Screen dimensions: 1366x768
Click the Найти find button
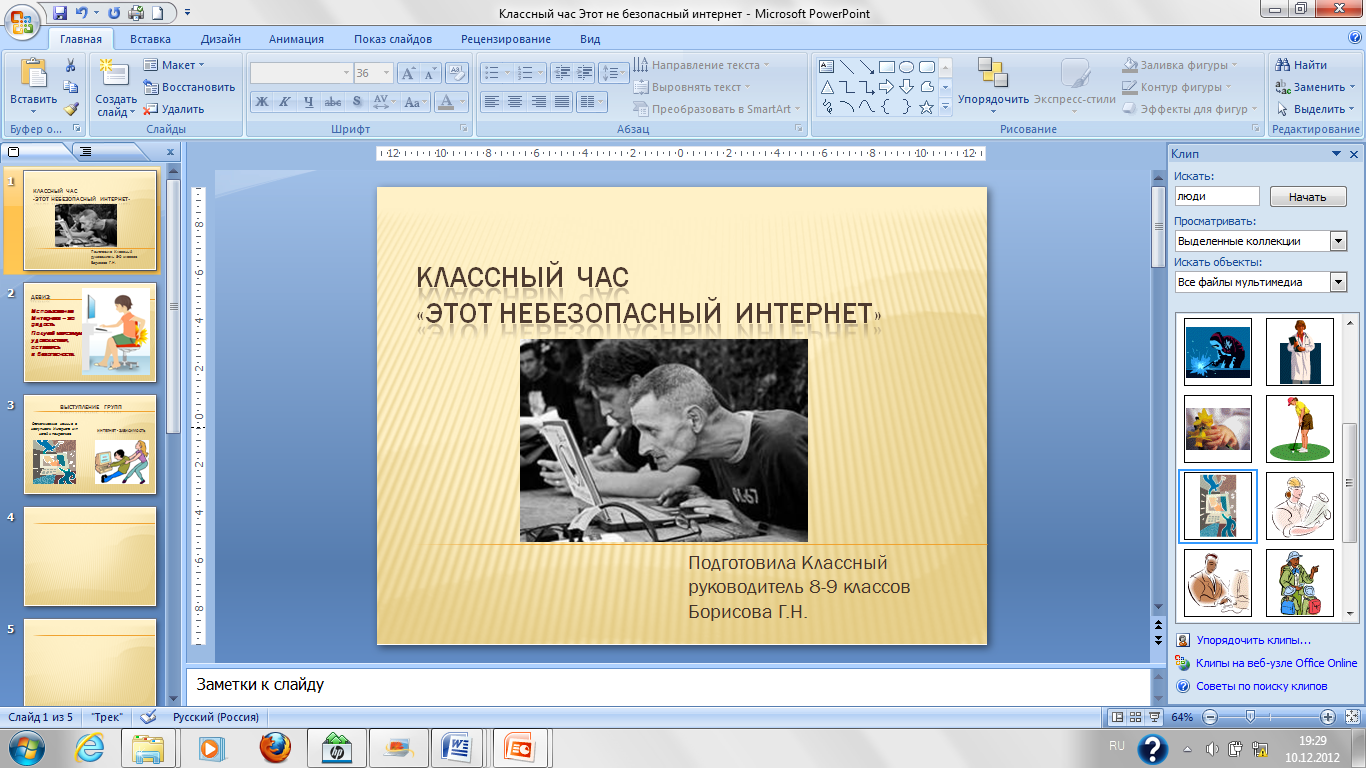point(1302,65)
